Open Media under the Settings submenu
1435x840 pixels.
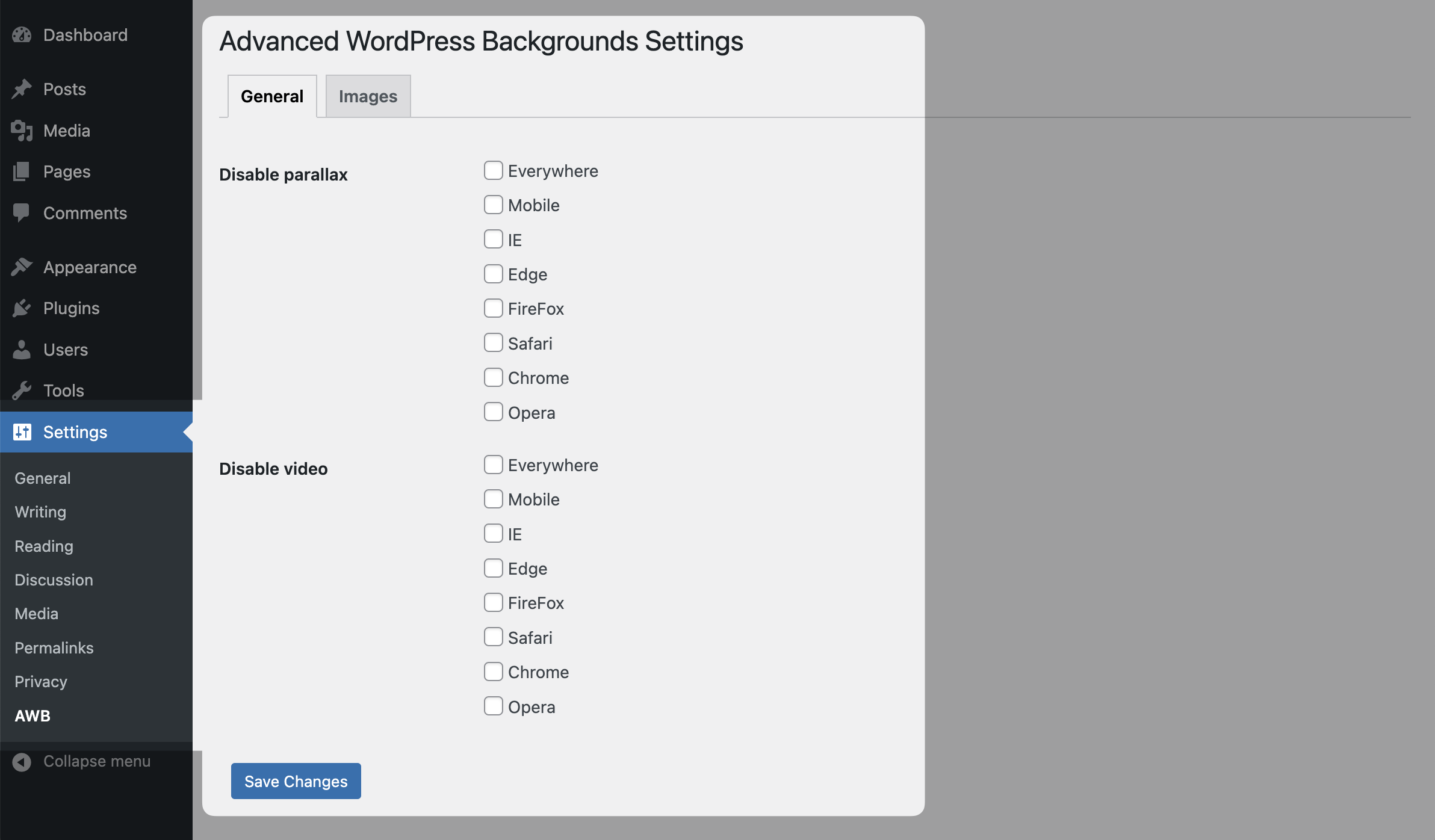[x=37, y=614]
